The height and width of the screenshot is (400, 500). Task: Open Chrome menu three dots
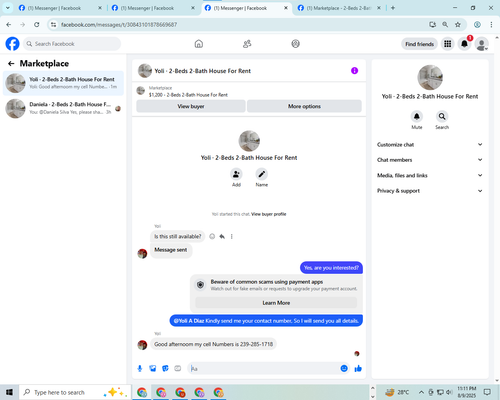coord(491,24)
